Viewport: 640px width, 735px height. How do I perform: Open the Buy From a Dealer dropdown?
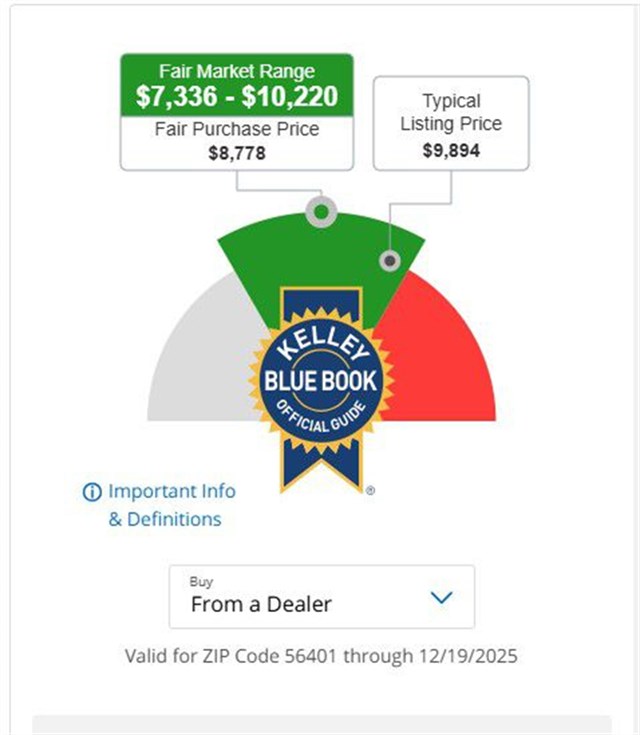[x=321, y=597]
